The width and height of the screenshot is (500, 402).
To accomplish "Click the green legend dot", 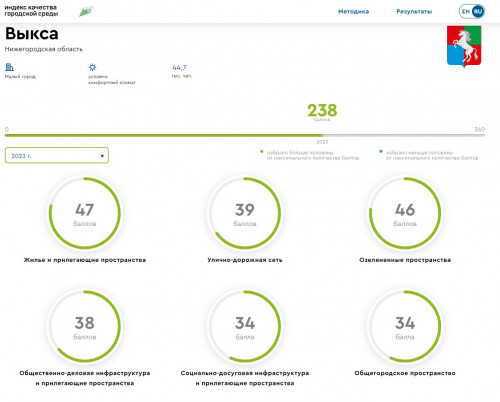I will 262,152.
